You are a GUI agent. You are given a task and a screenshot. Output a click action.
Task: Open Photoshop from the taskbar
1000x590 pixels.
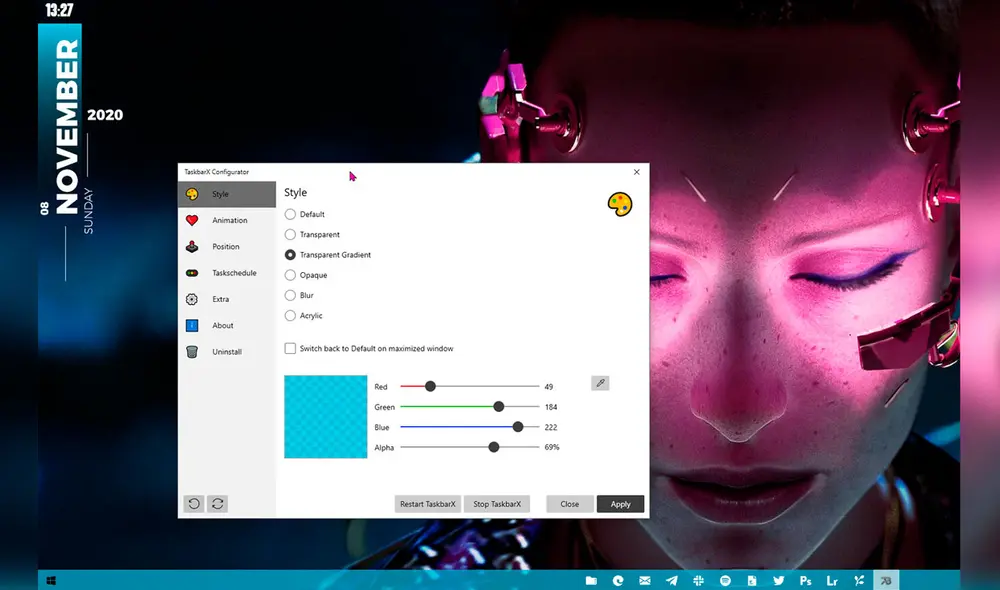(x=805, y=580)
